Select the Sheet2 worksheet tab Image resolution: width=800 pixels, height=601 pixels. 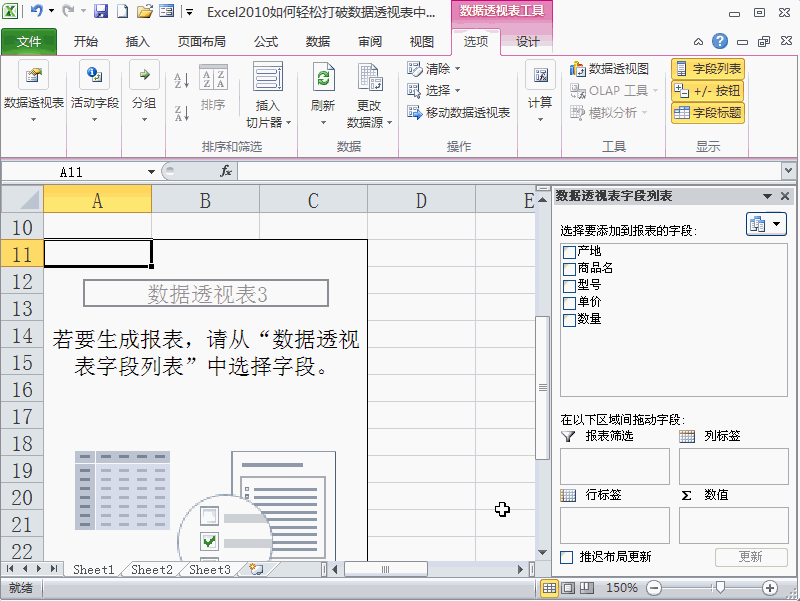[x=152, y=569]
